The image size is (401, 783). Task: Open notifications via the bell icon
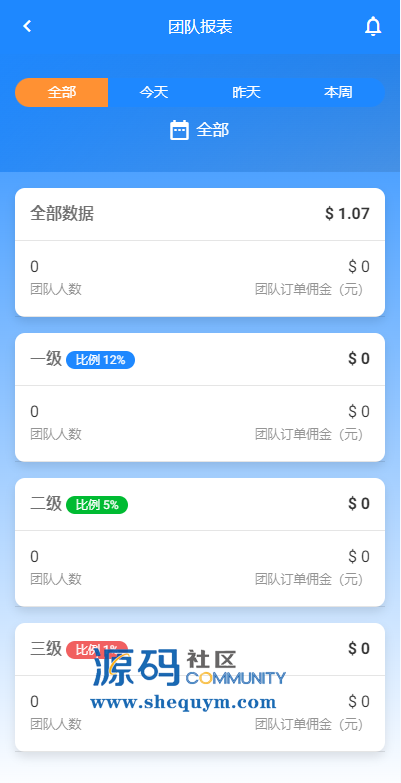point(373,26)
